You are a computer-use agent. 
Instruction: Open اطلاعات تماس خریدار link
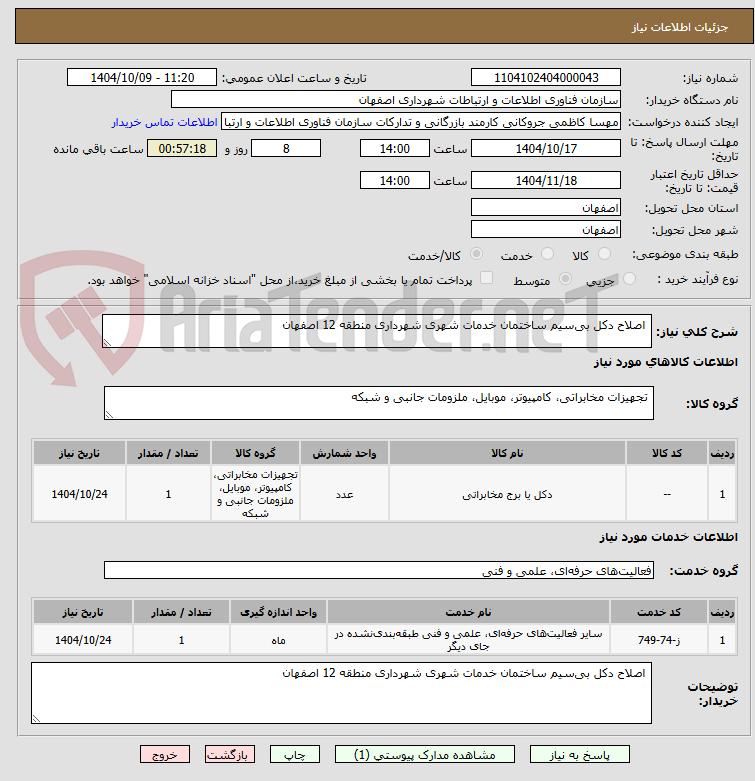coord(164,122)
